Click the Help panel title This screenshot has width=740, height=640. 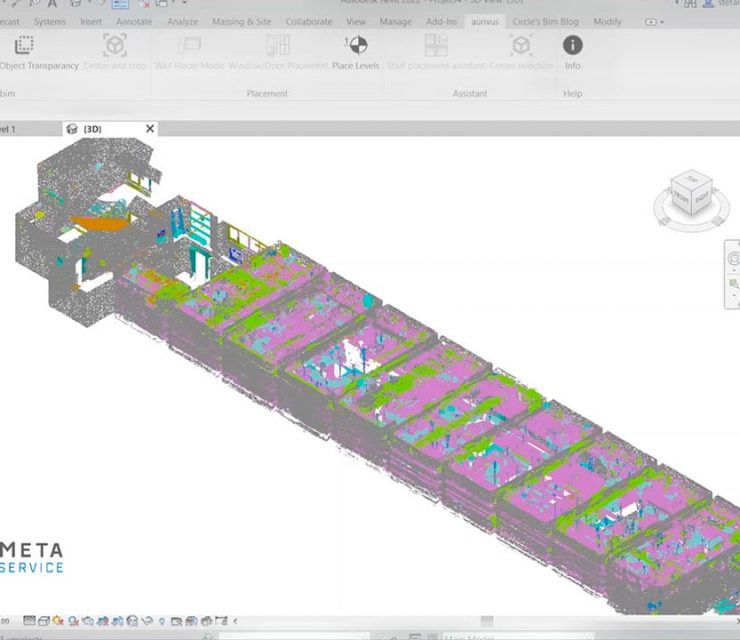click(572, 93)
